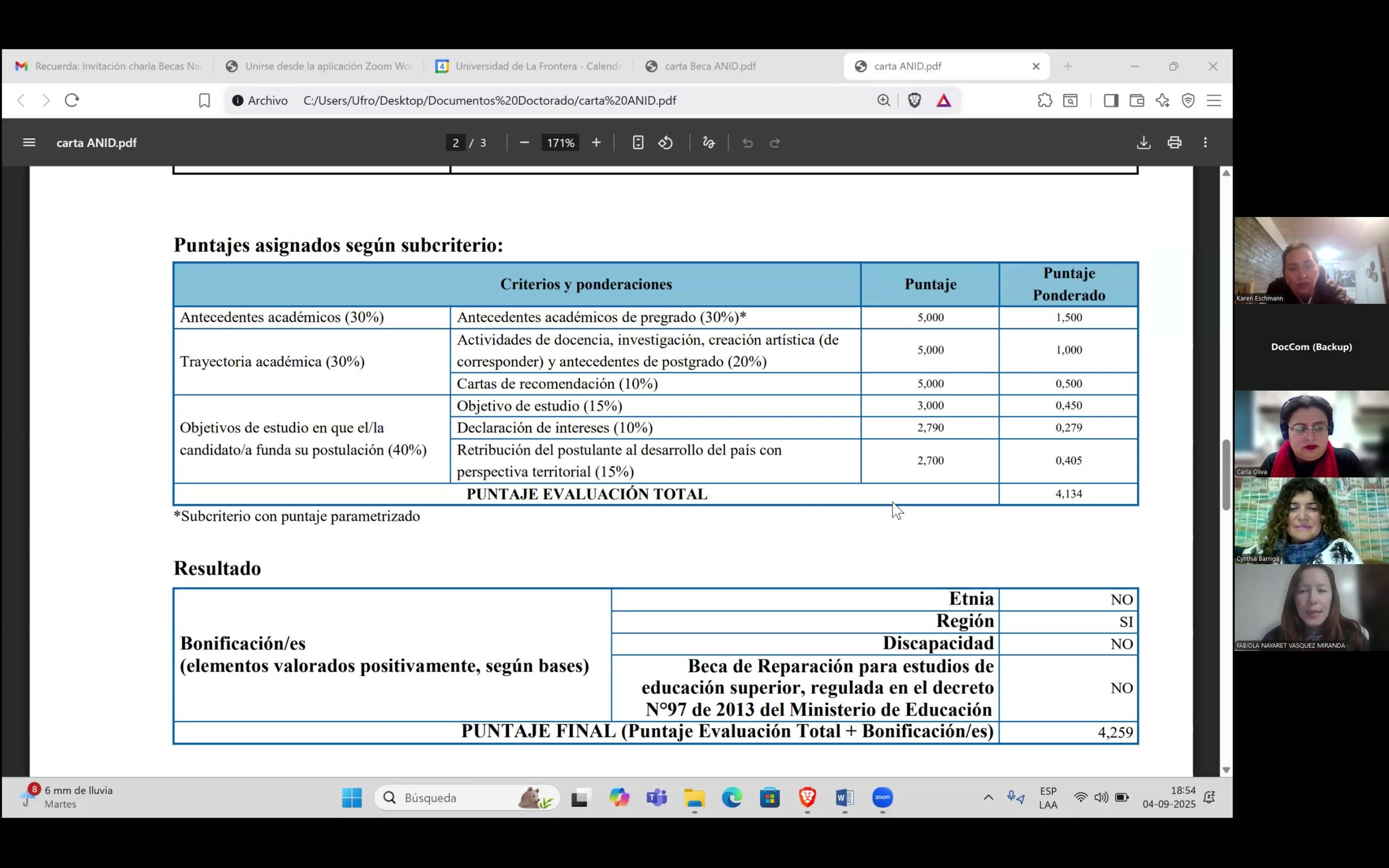Click the page number field
The width and height of the screenshot is (1389, 868).
(456, 142)
